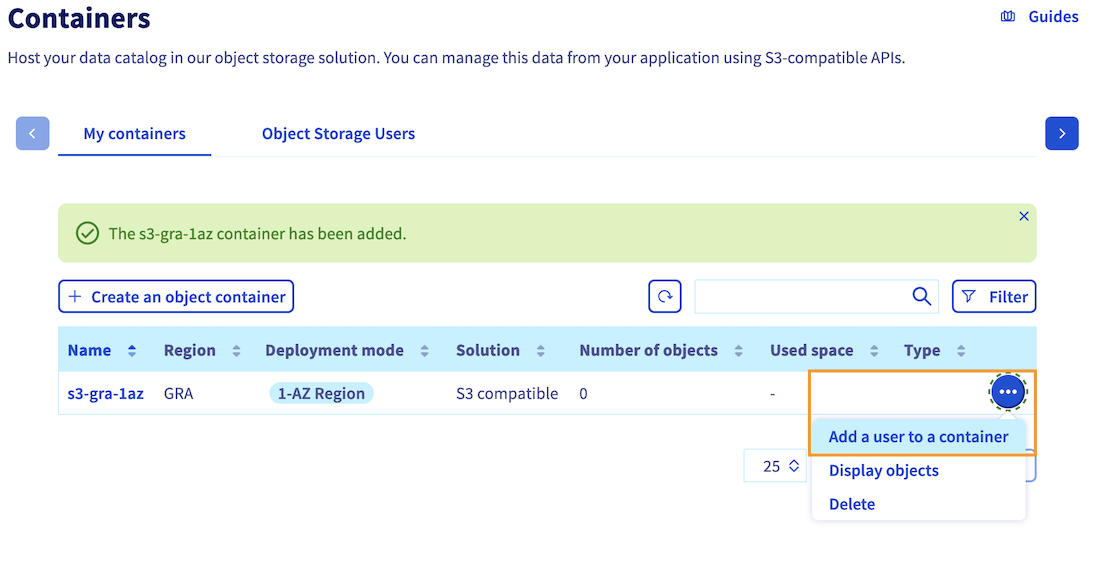Sort by Solution column arrows
The image size is (1100, 563).
pyautogui.click(x=541, y=351)
